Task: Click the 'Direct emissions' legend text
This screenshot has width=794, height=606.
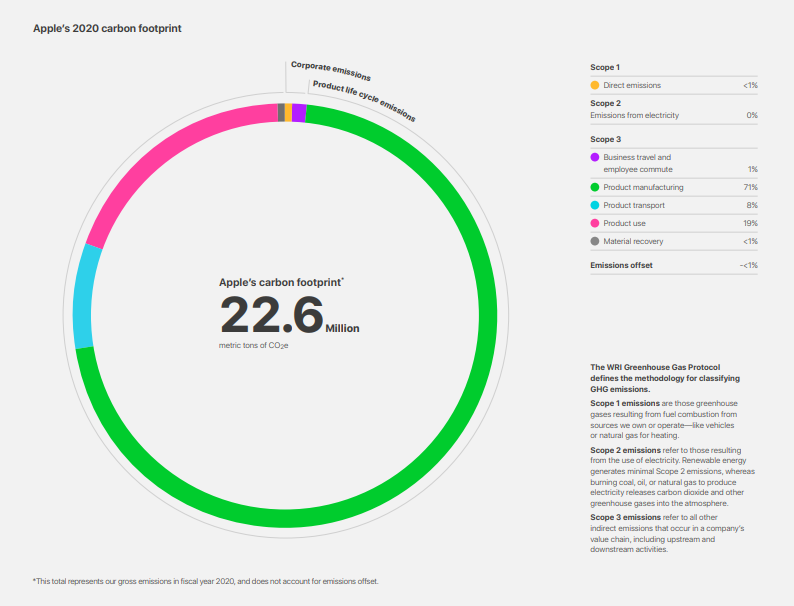Action: coord(632,85)
